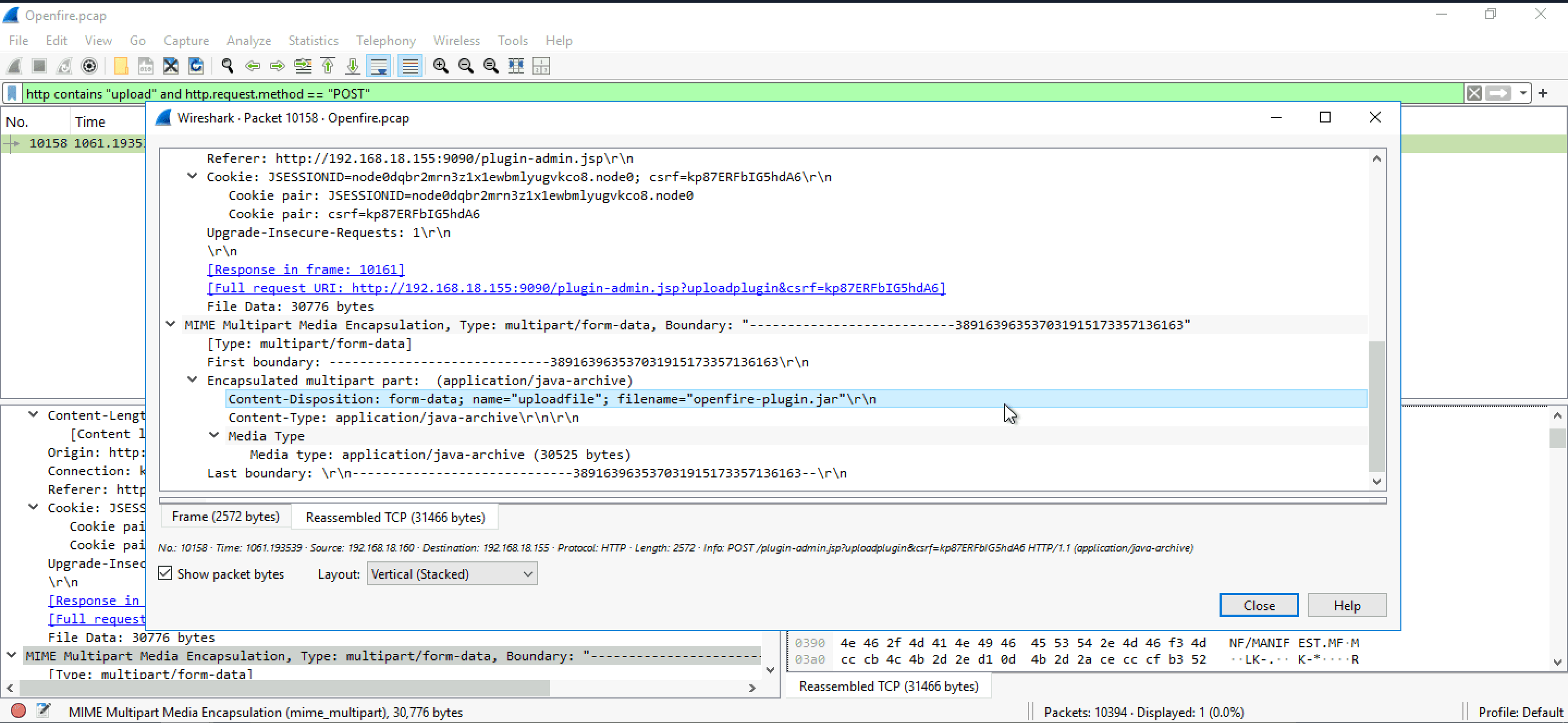The width and height of the screenshot is (1568, 723).
Task: Click the display filter bookmark icon
Action: (12, 93)
